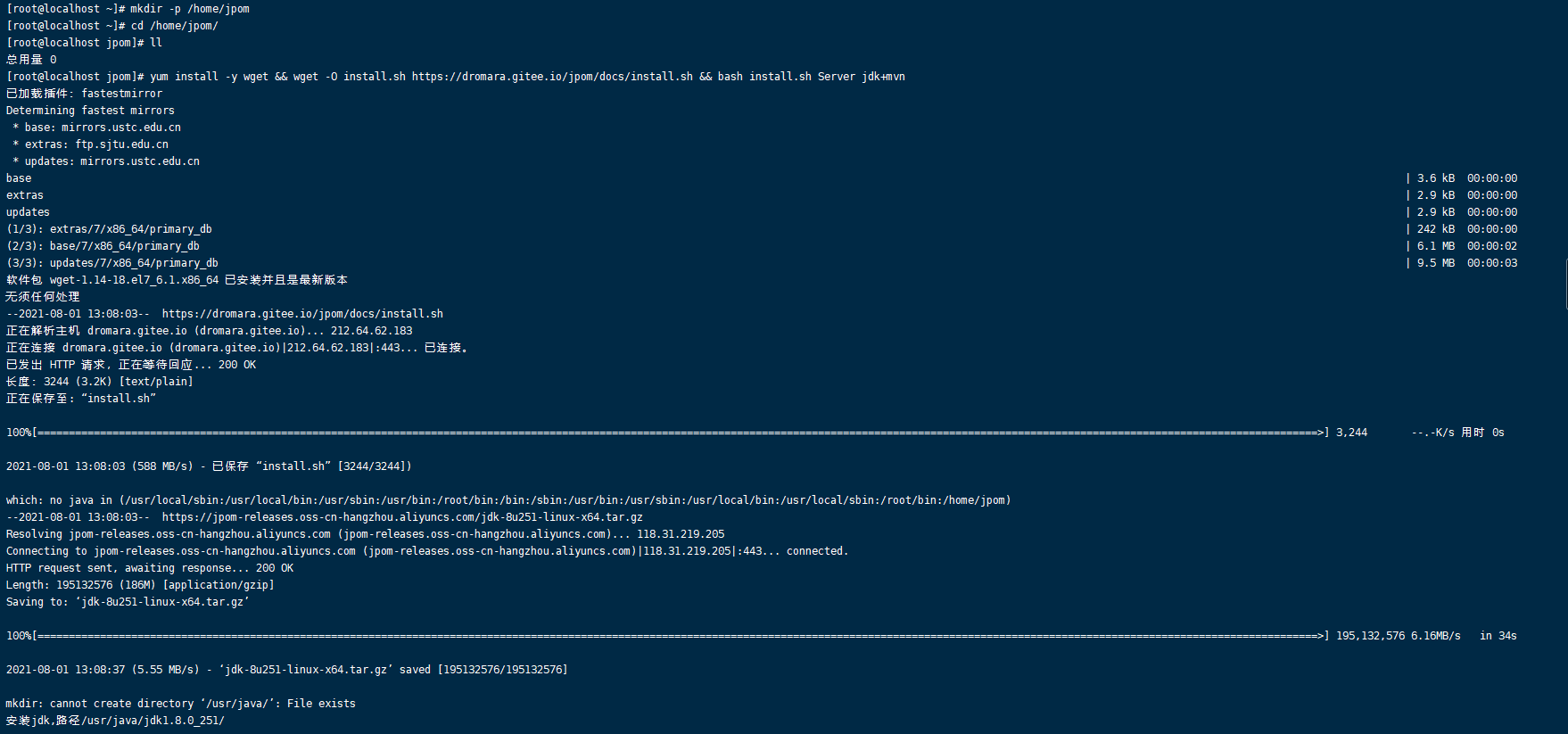
Task: Click the mkdir -p /home/jpom command line
Action: pos(128,9)
